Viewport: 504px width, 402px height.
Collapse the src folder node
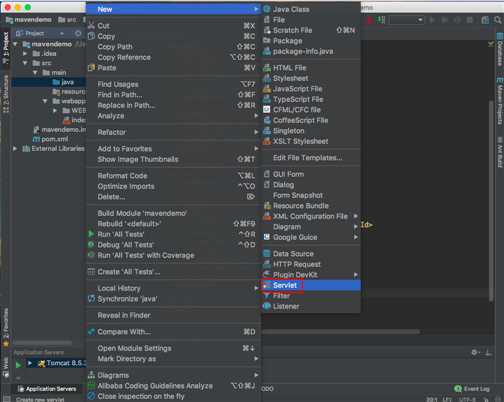pos(25,63)
